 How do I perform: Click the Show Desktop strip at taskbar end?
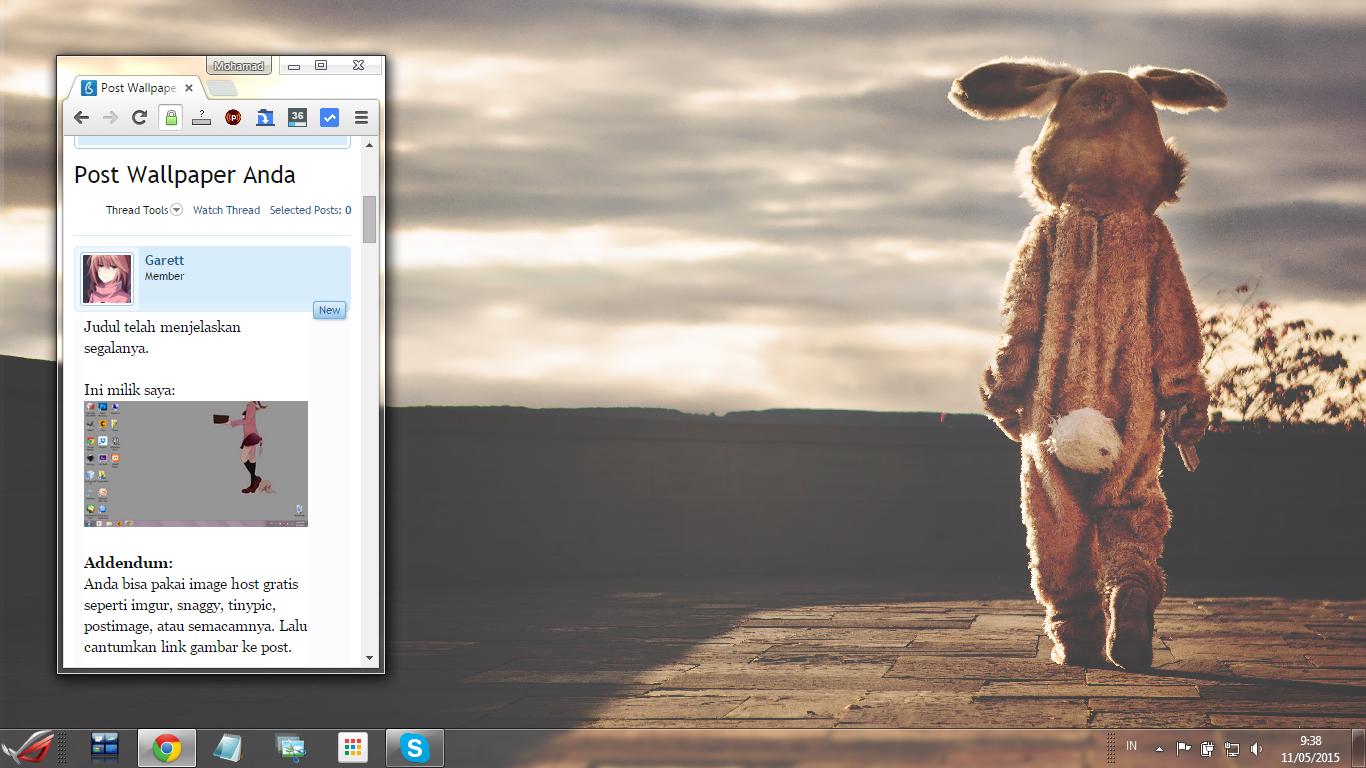pos(1359,749)
